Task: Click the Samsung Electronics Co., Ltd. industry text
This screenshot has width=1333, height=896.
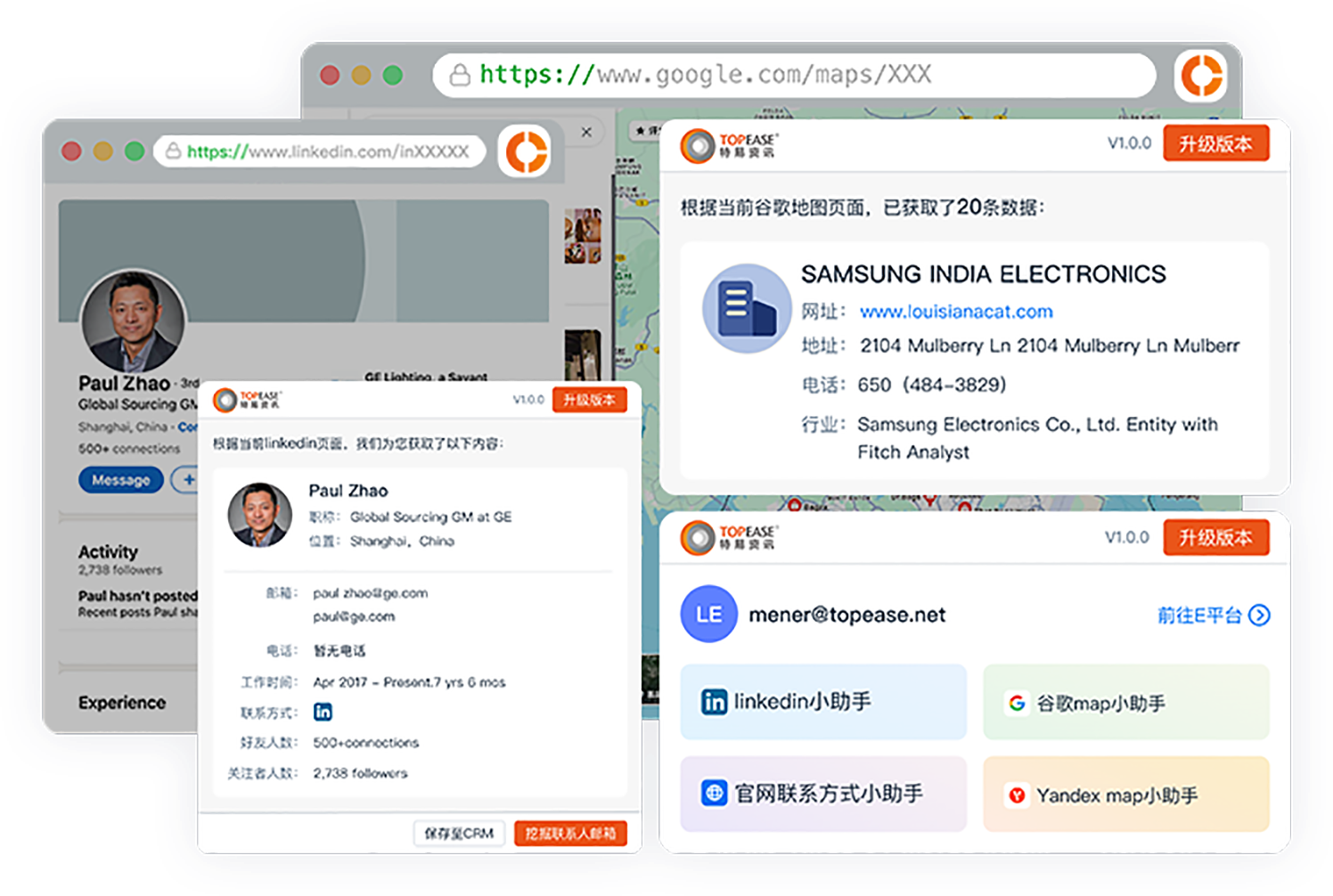Action: pyautogui.click(x=1037, y=438)
